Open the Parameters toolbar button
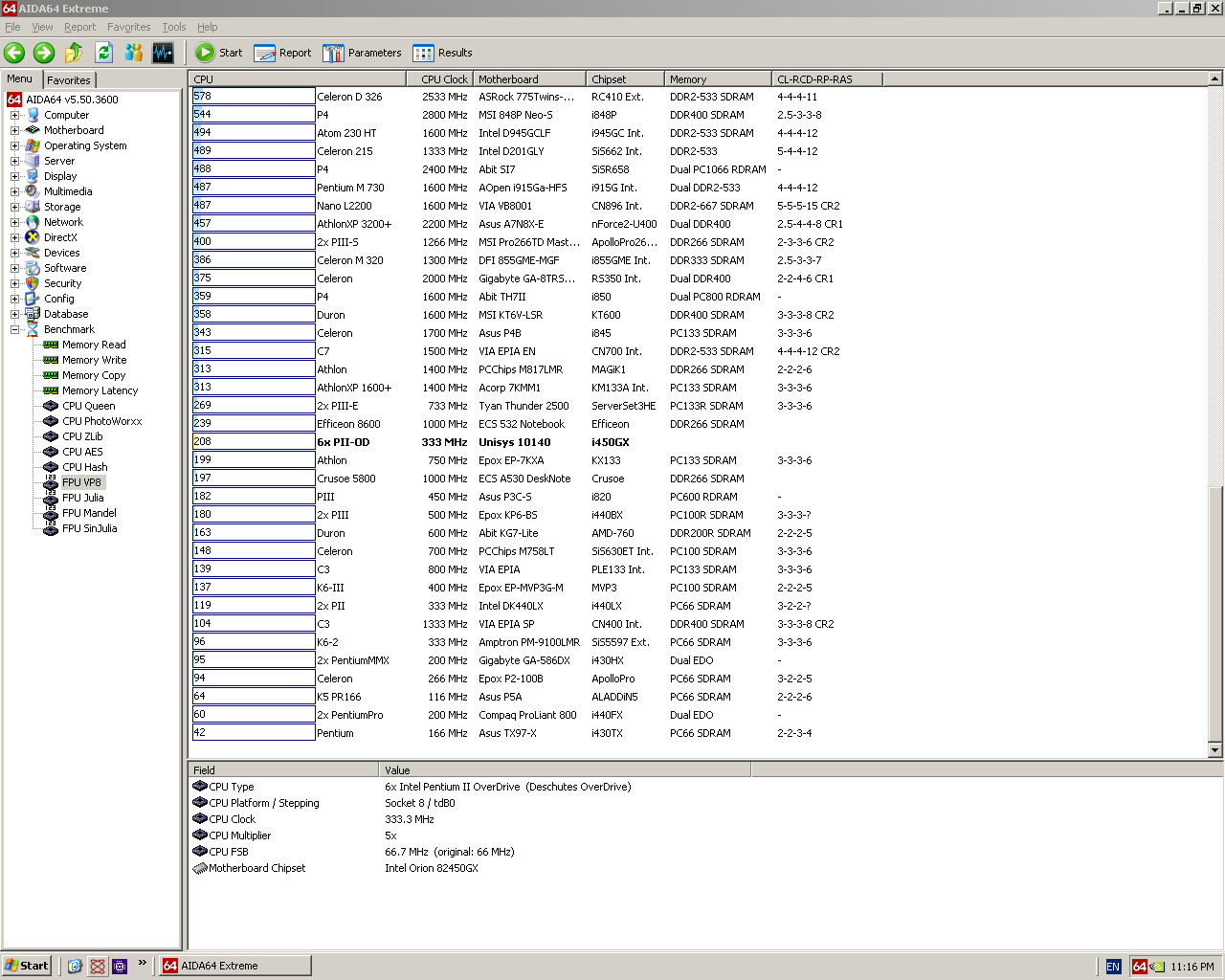Viewport: 1225px width, 980px height. (362, 53)
